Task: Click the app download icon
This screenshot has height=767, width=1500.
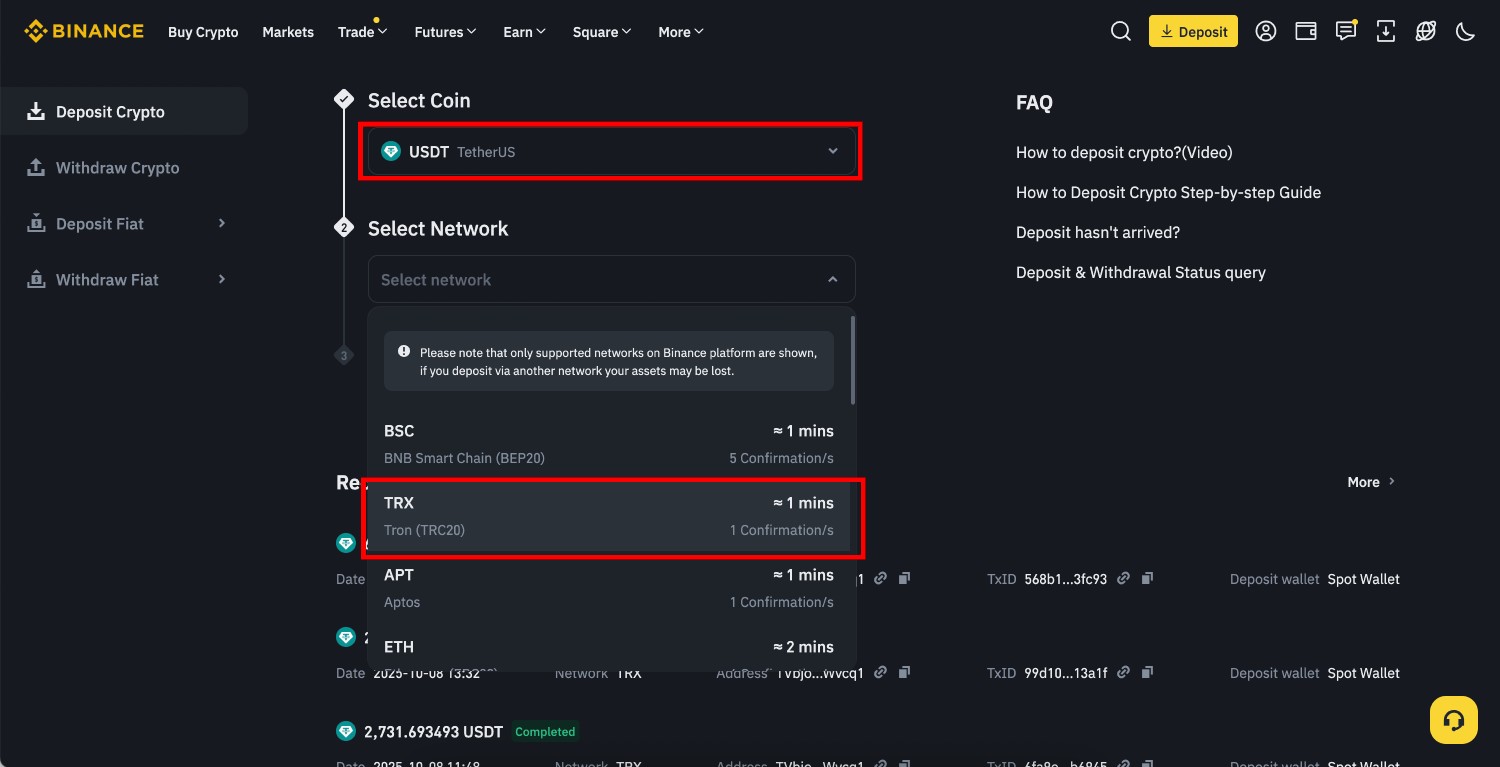Action: coord(1386,31)
